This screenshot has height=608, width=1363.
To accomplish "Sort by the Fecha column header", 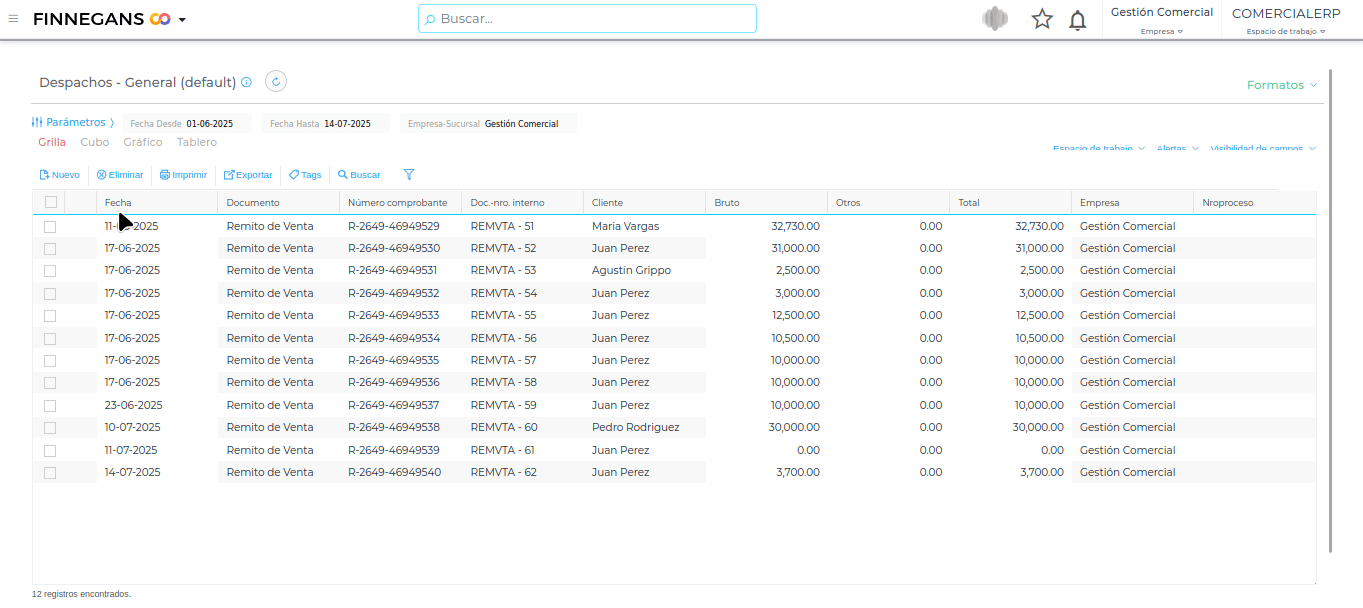I will coord(156,202).
